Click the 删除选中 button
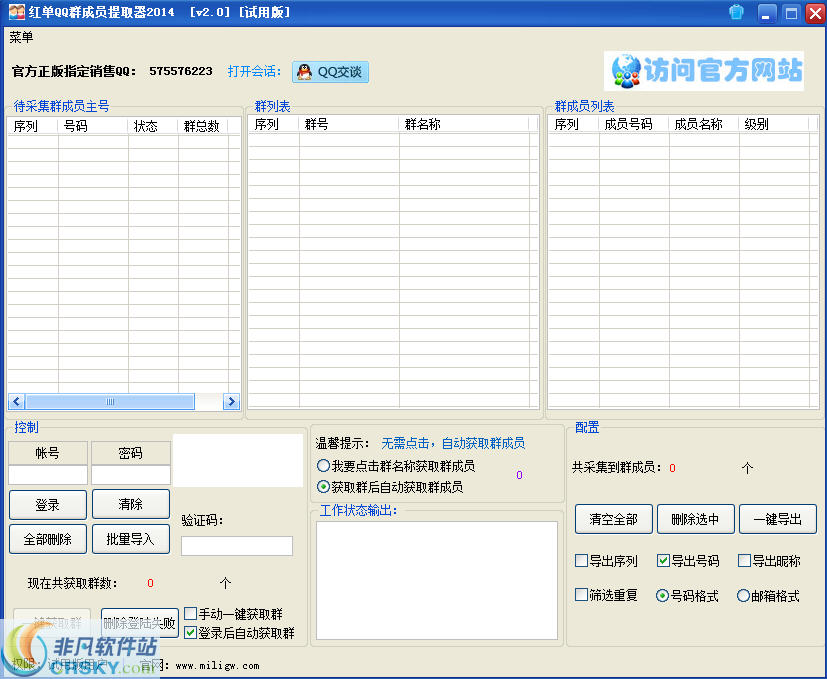 tap(695, 519)
